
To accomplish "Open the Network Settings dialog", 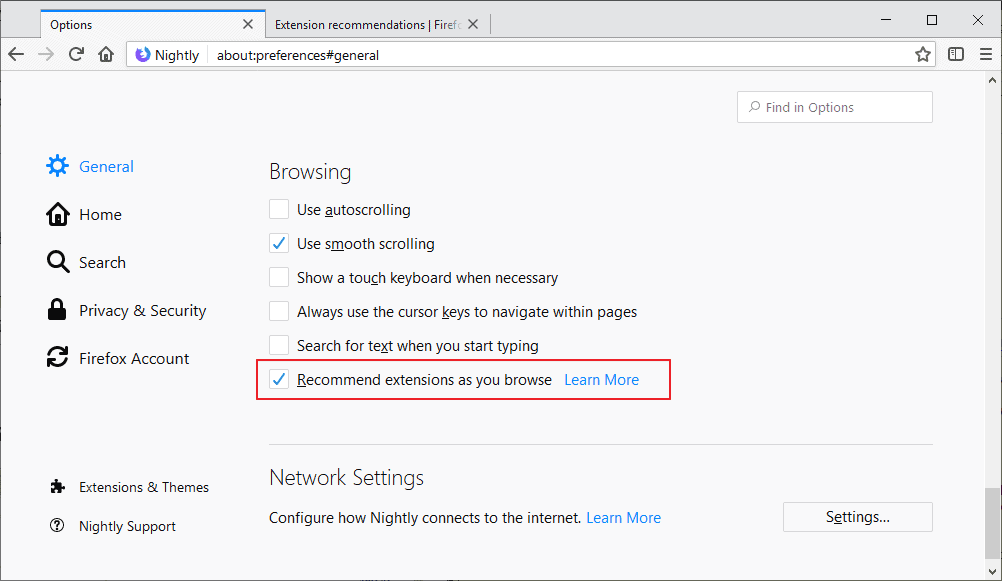I will (x=856, y=517).
